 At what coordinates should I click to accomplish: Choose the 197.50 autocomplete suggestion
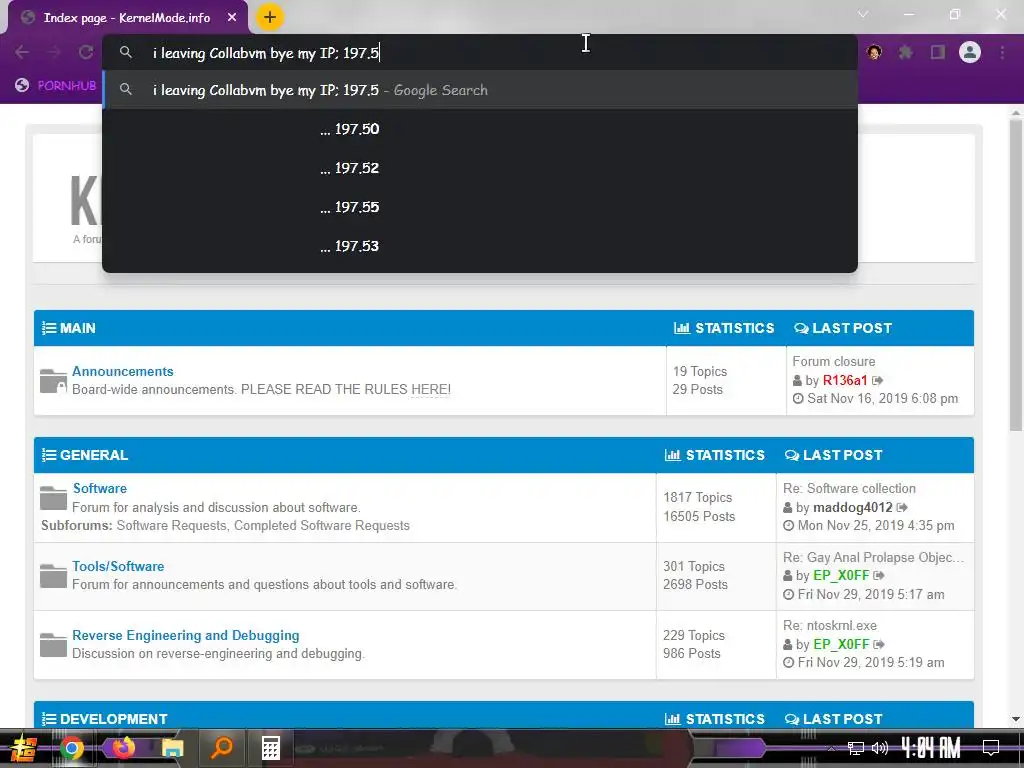[x=479, y=129]
